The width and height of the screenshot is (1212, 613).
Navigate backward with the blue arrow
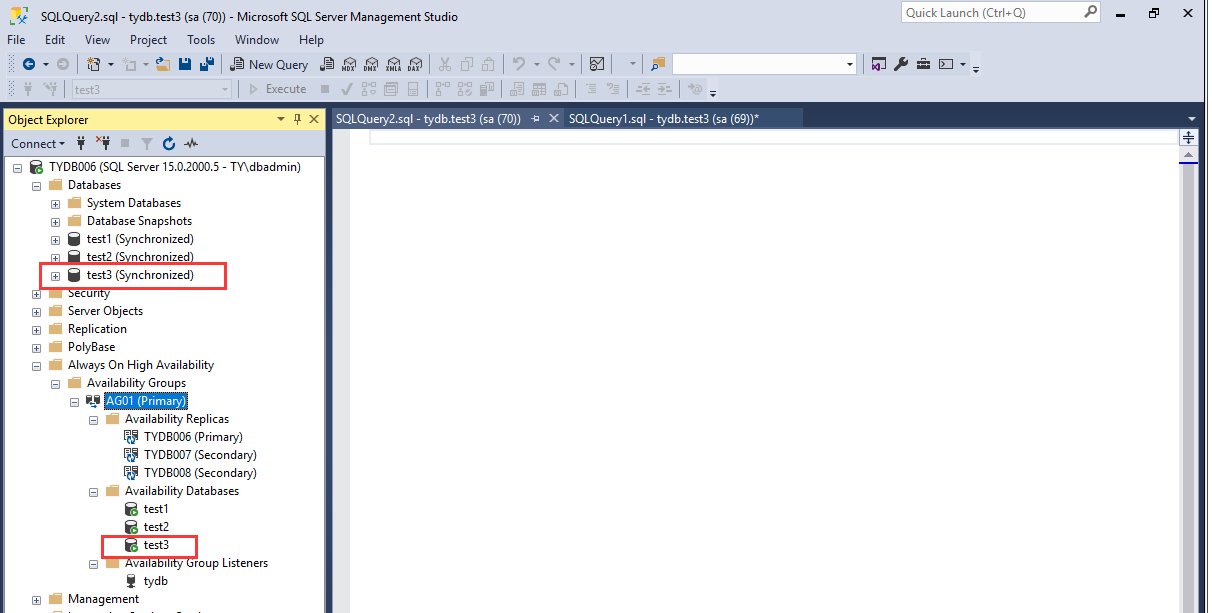[x=29, y=64]
